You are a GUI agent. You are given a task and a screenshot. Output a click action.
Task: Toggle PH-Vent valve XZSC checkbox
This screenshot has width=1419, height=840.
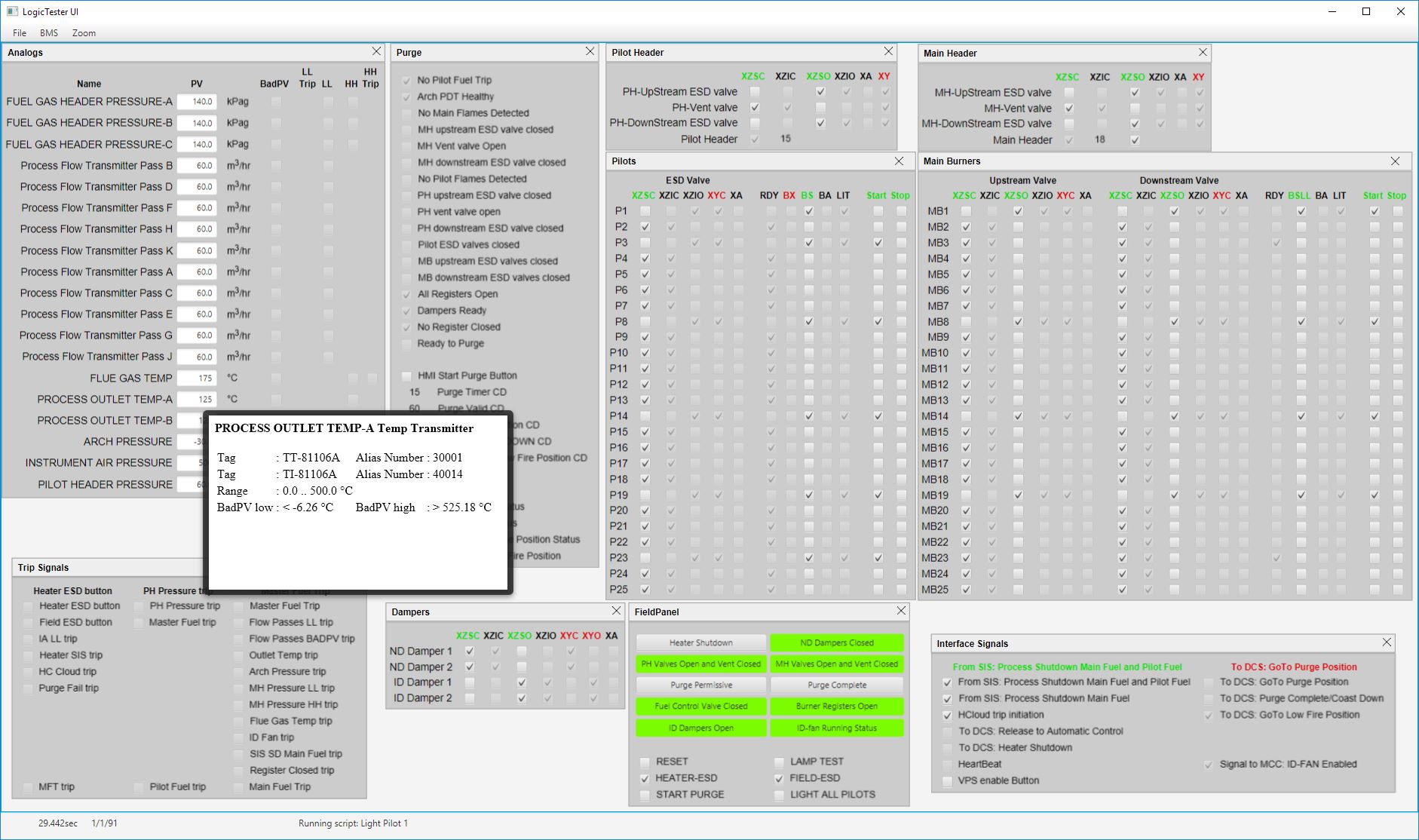pyautogui.click(x=755, y=108)
